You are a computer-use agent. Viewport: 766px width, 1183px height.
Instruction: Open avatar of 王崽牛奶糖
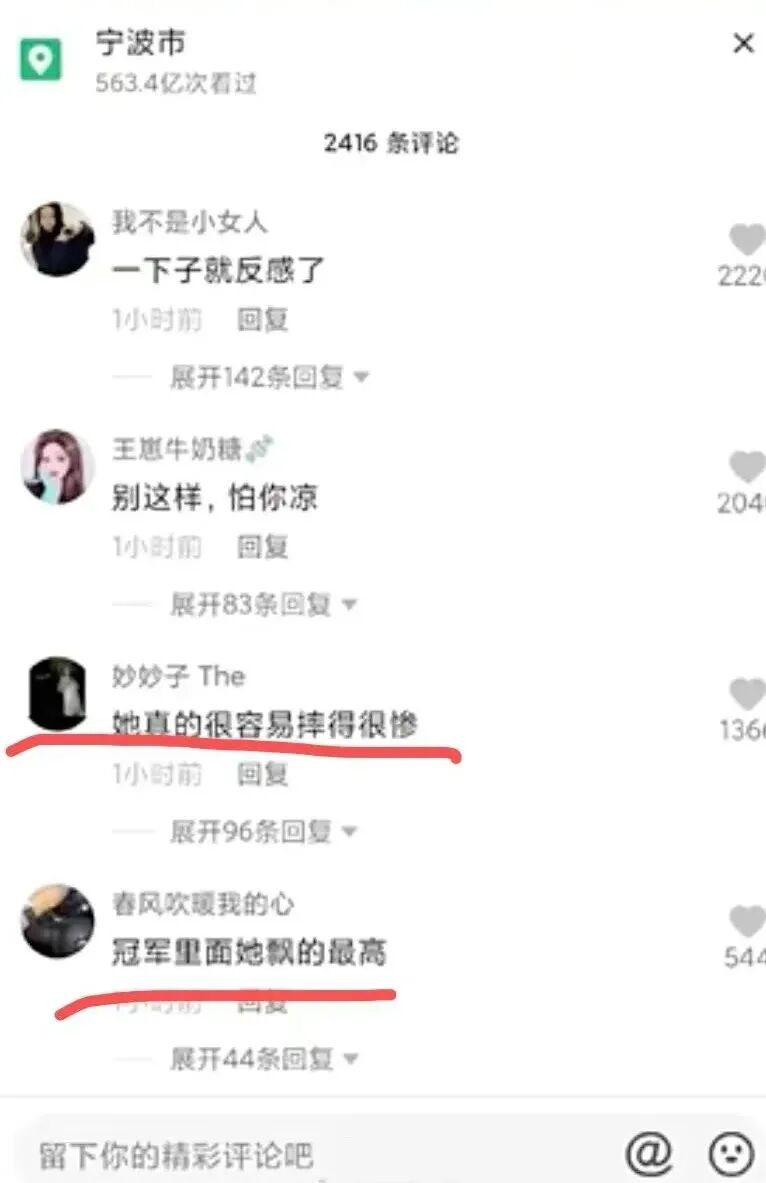click(57, 466)
